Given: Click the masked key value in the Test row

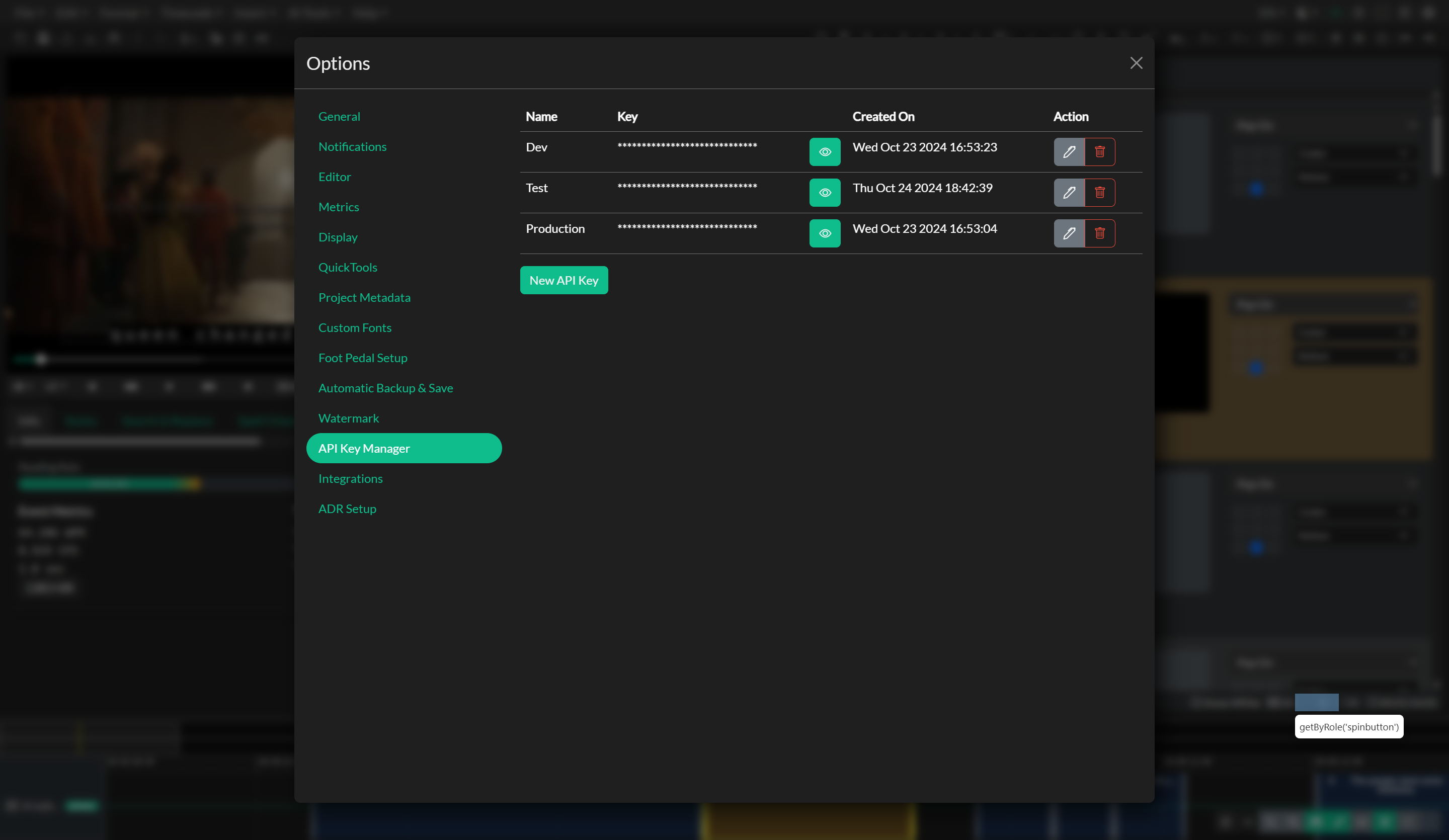Looking at the screenshot, I should point(687,186).
